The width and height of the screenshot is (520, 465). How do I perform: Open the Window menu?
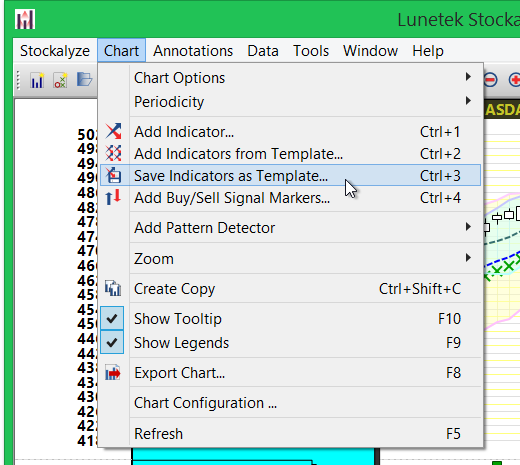coord(370,51)
